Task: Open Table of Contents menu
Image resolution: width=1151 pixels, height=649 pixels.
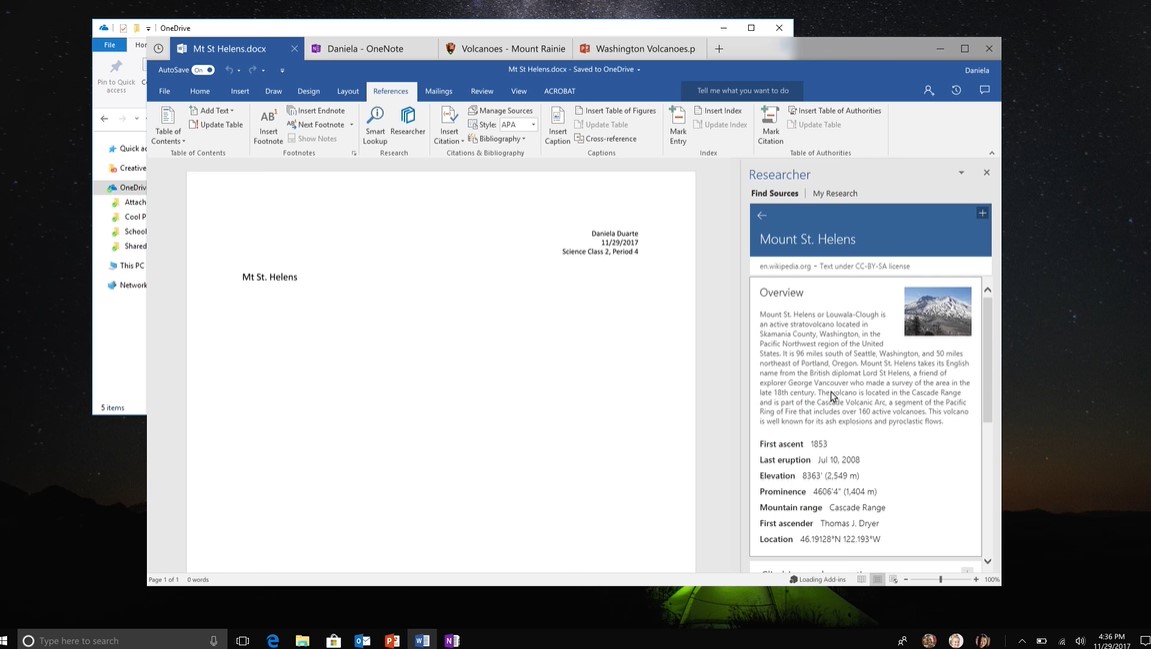Action: (167, 125)
